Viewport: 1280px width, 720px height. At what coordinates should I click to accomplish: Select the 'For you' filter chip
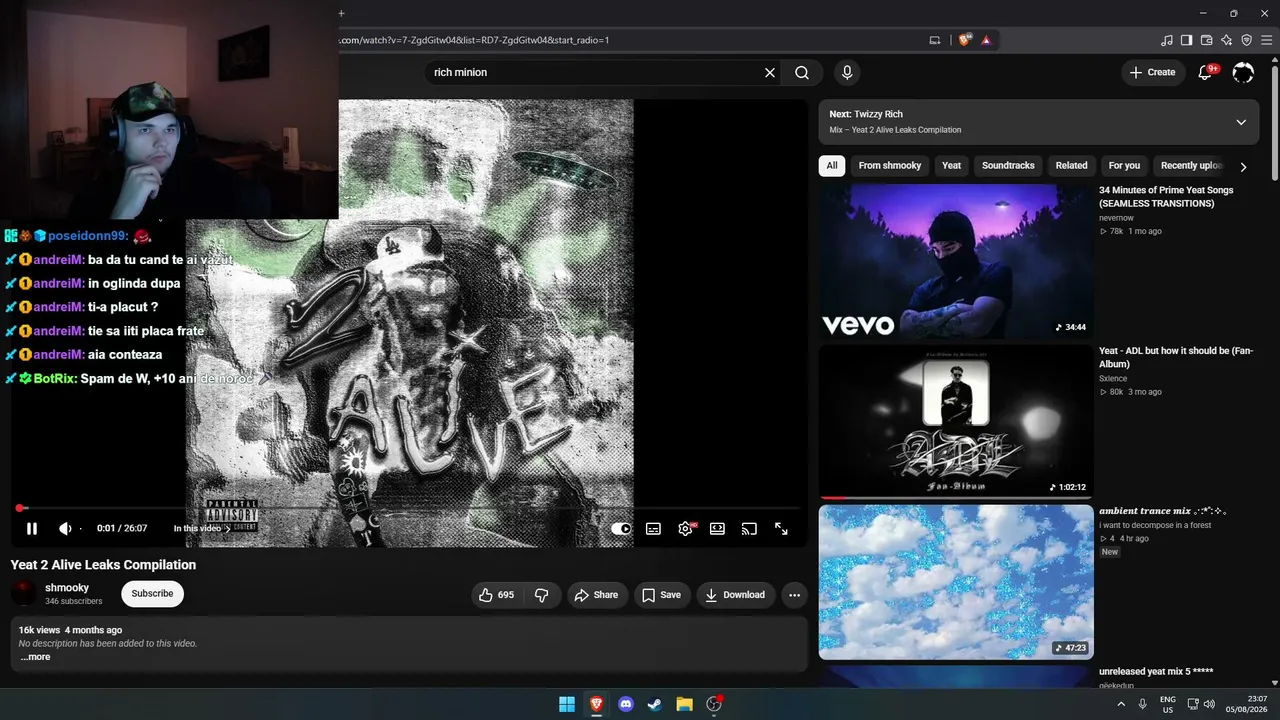pos(1124,166)
